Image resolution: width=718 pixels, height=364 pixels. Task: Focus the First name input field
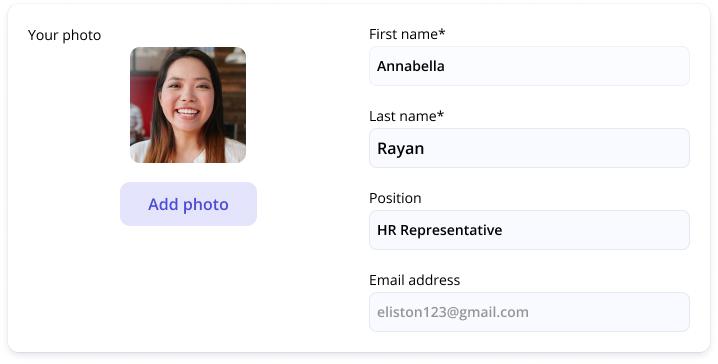[x=529, y=66]
